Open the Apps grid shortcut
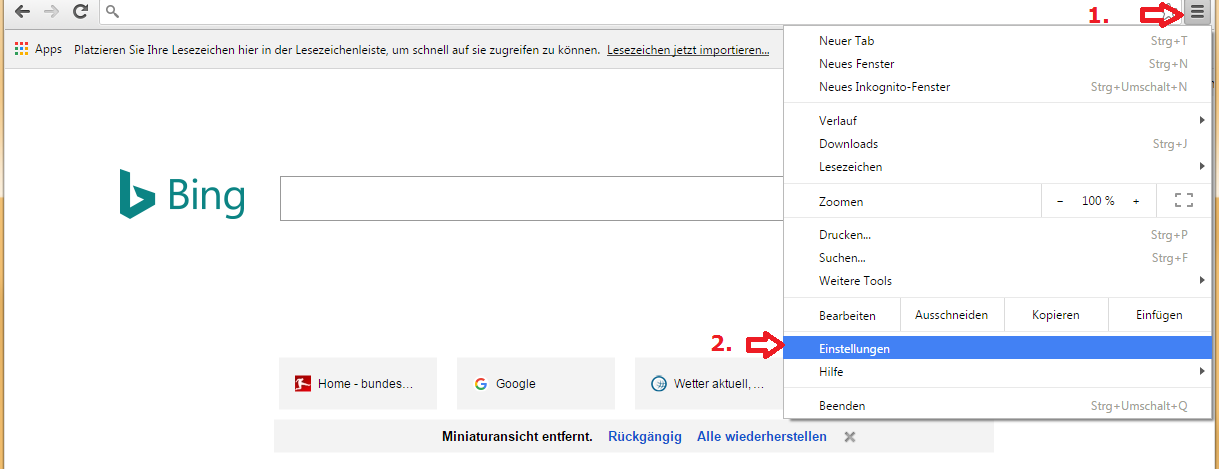The image size is (1219, 469). pos(38,49)
